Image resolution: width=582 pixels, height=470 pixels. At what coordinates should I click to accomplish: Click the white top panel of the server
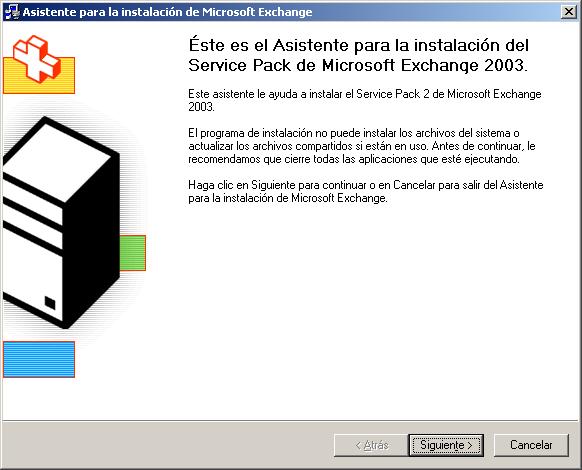click(x=58, y=161)
